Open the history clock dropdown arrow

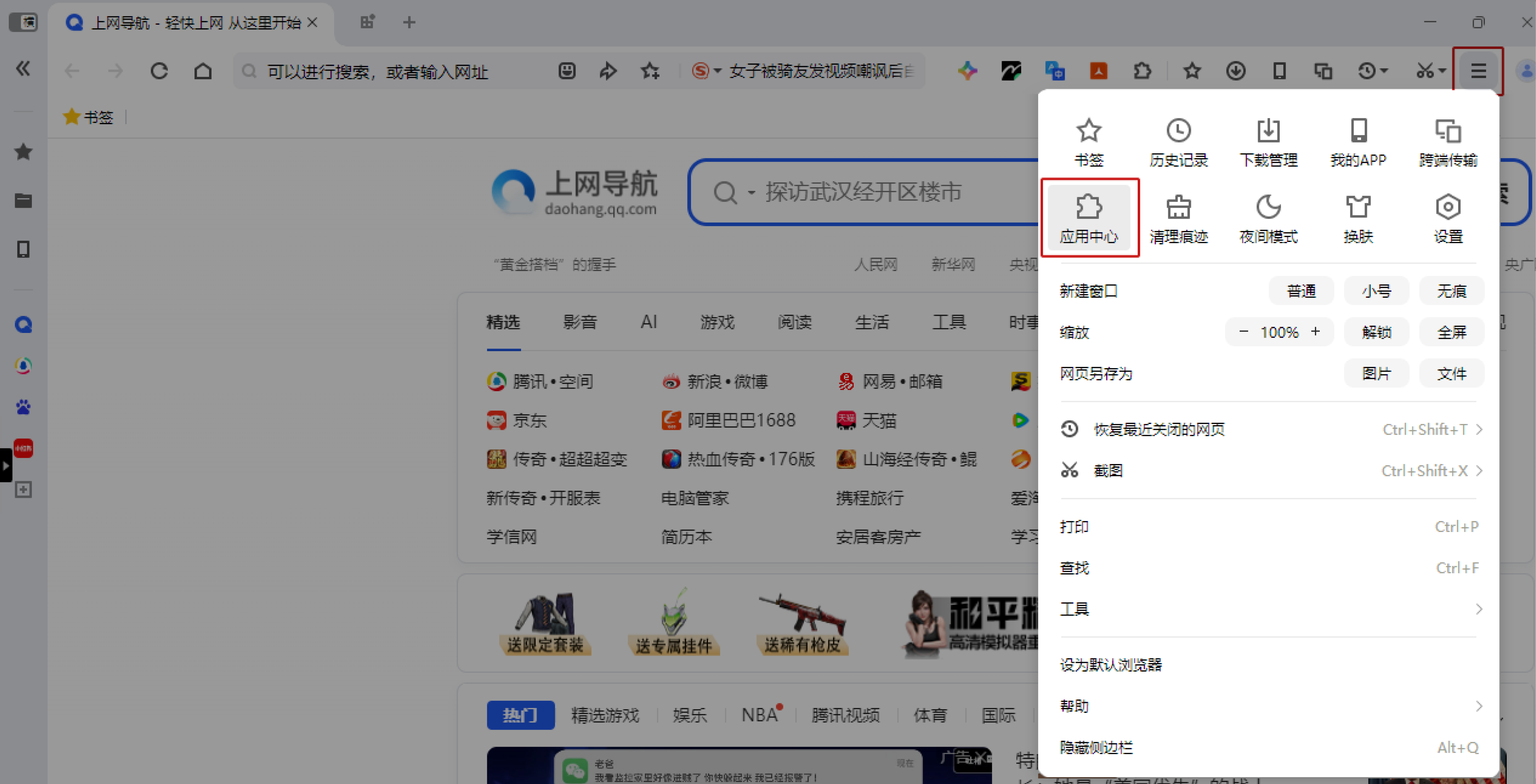coord(1384,72)
